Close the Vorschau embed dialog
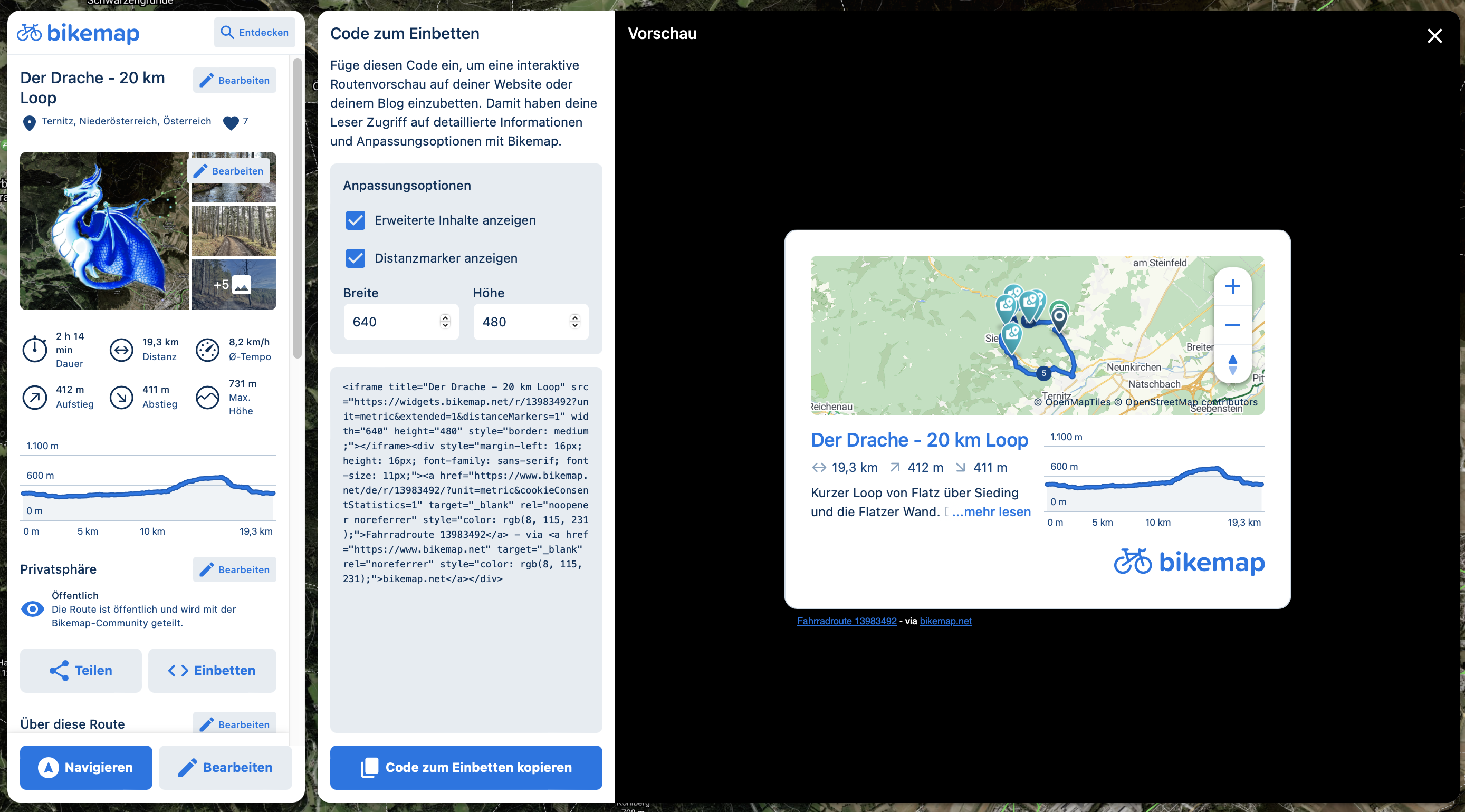This screenshot has height=812, width=1465. click(1434, 36)
